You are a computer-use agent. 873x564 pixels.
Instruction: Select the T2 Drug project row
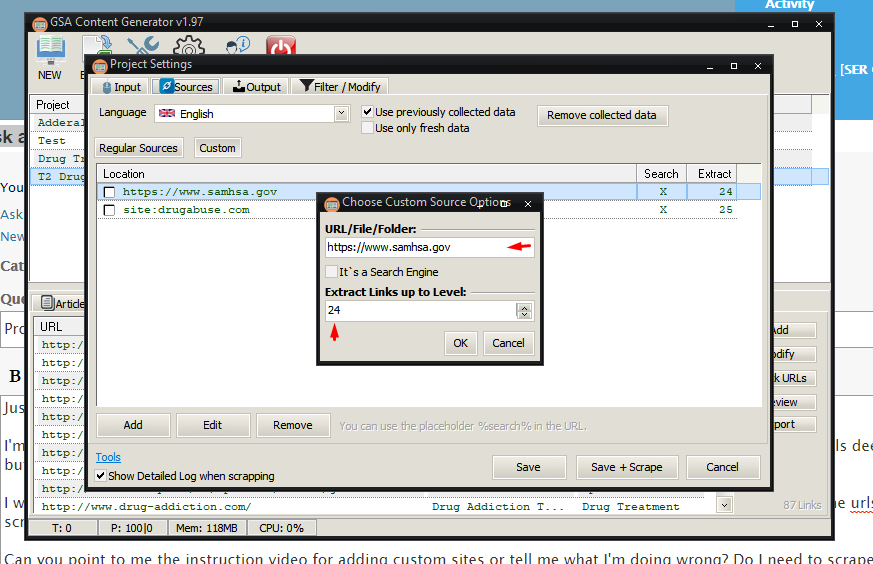pyautogui.click(x=57, y=176)
